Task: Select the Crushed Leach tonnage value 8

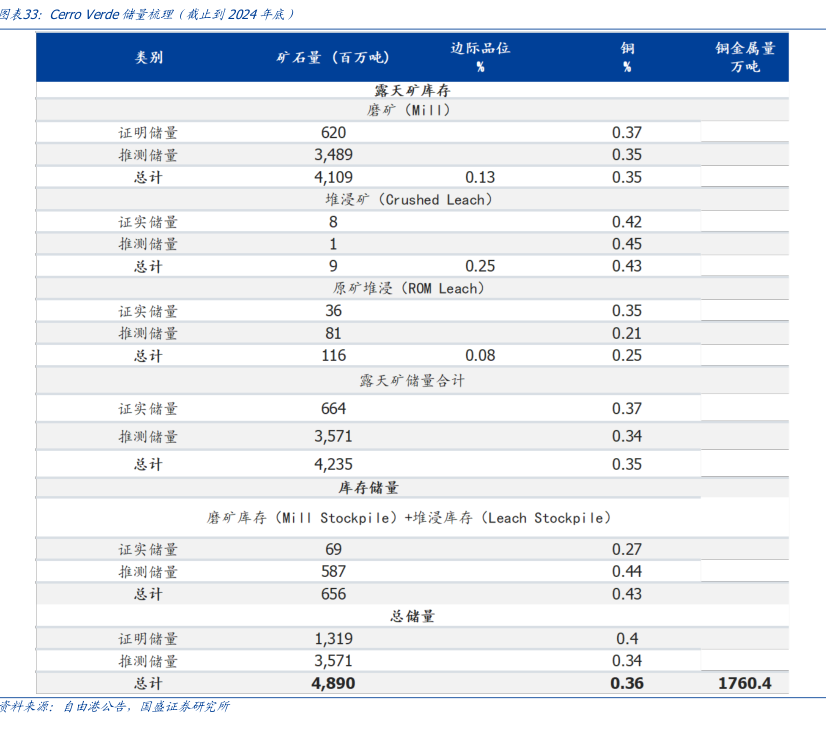Action: (x=333, y=222)
